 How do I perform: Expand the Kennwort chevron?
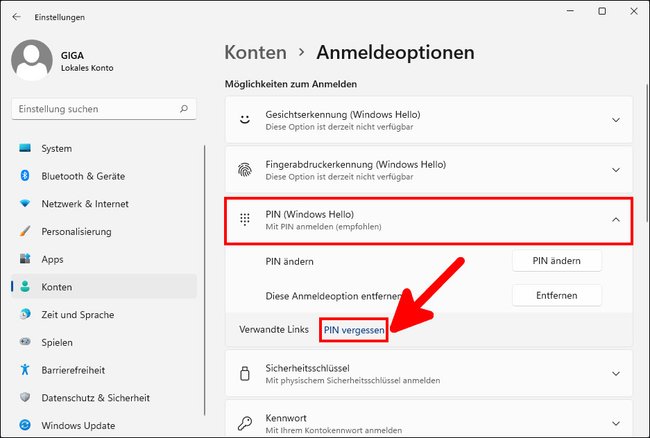pos(616,423)
